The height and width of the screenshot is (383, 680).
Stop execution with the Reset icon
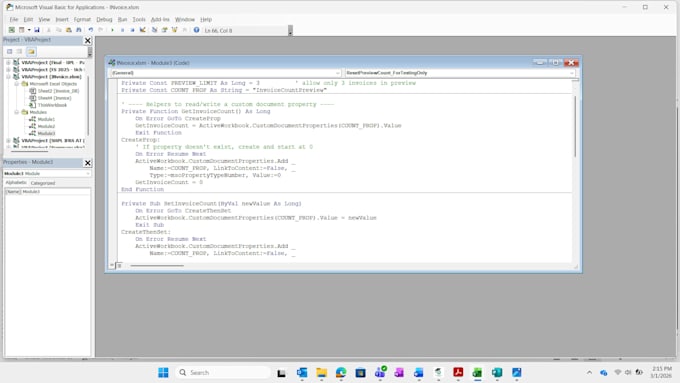tap(132, 30)
